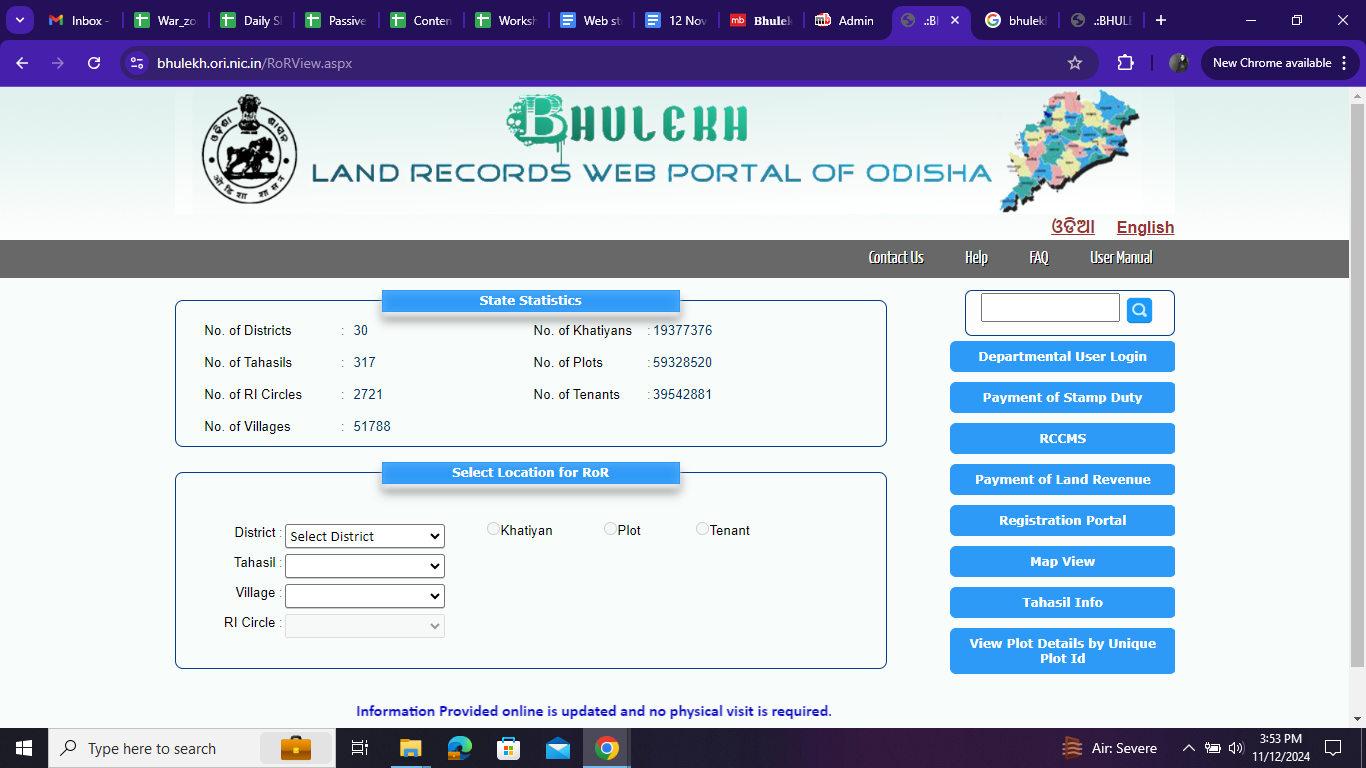
Task: Open Chrome extensions puzzle icon
Action: coord(1125,63)
